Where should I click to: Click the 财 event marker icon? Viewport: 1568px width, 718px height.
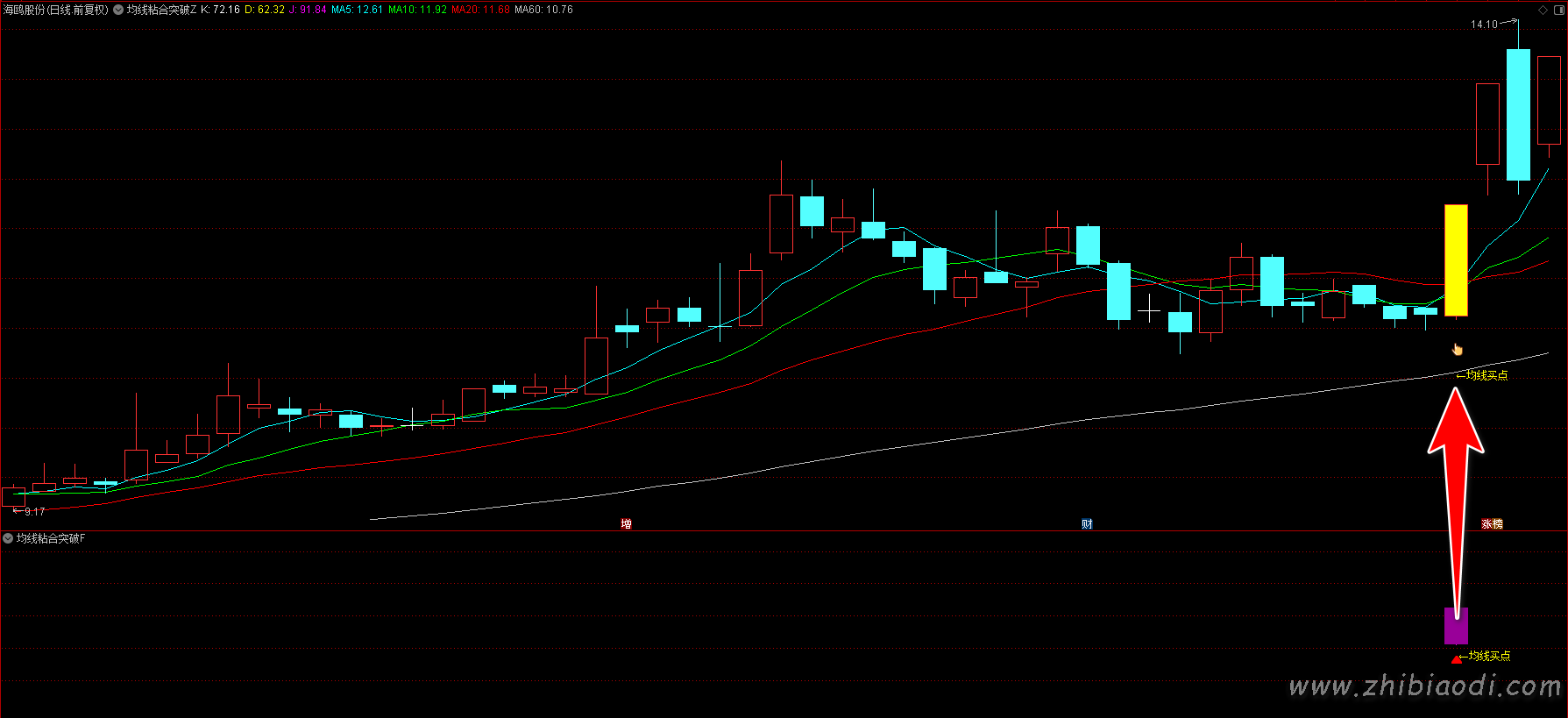(1087, 524)
